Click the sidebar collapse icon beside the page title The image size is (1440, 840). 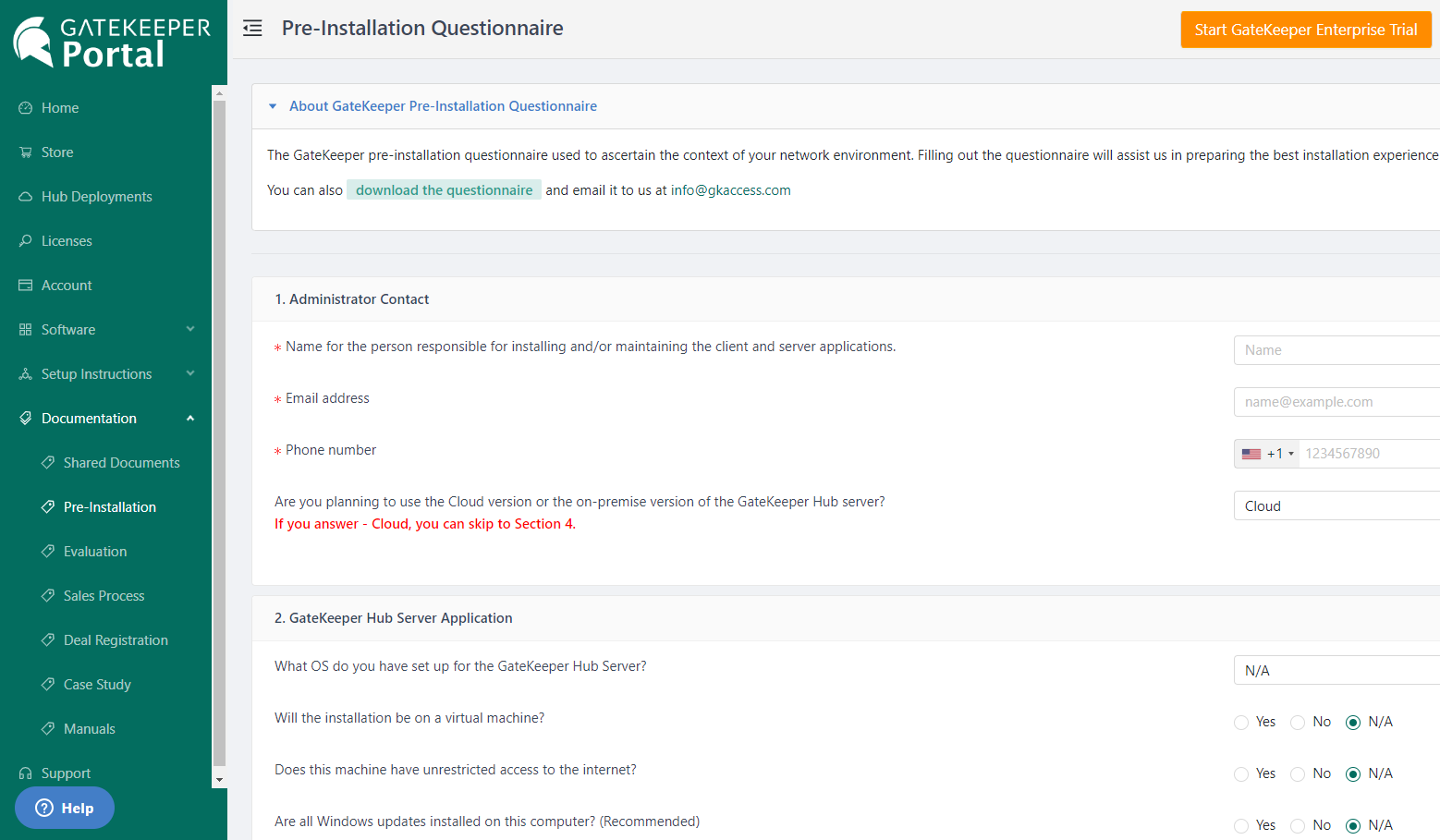pos(251,28)
